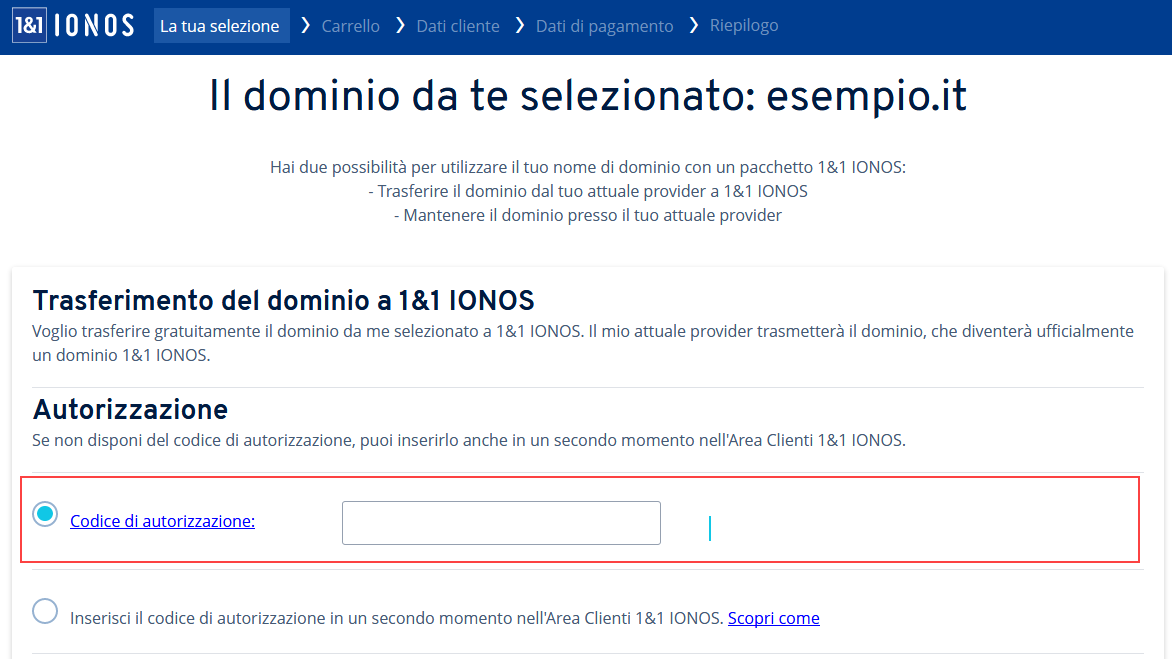Click the chevron before Dati cliente
The width and height of the screenshot is (1172, 659).
click(x=400, y=25)
